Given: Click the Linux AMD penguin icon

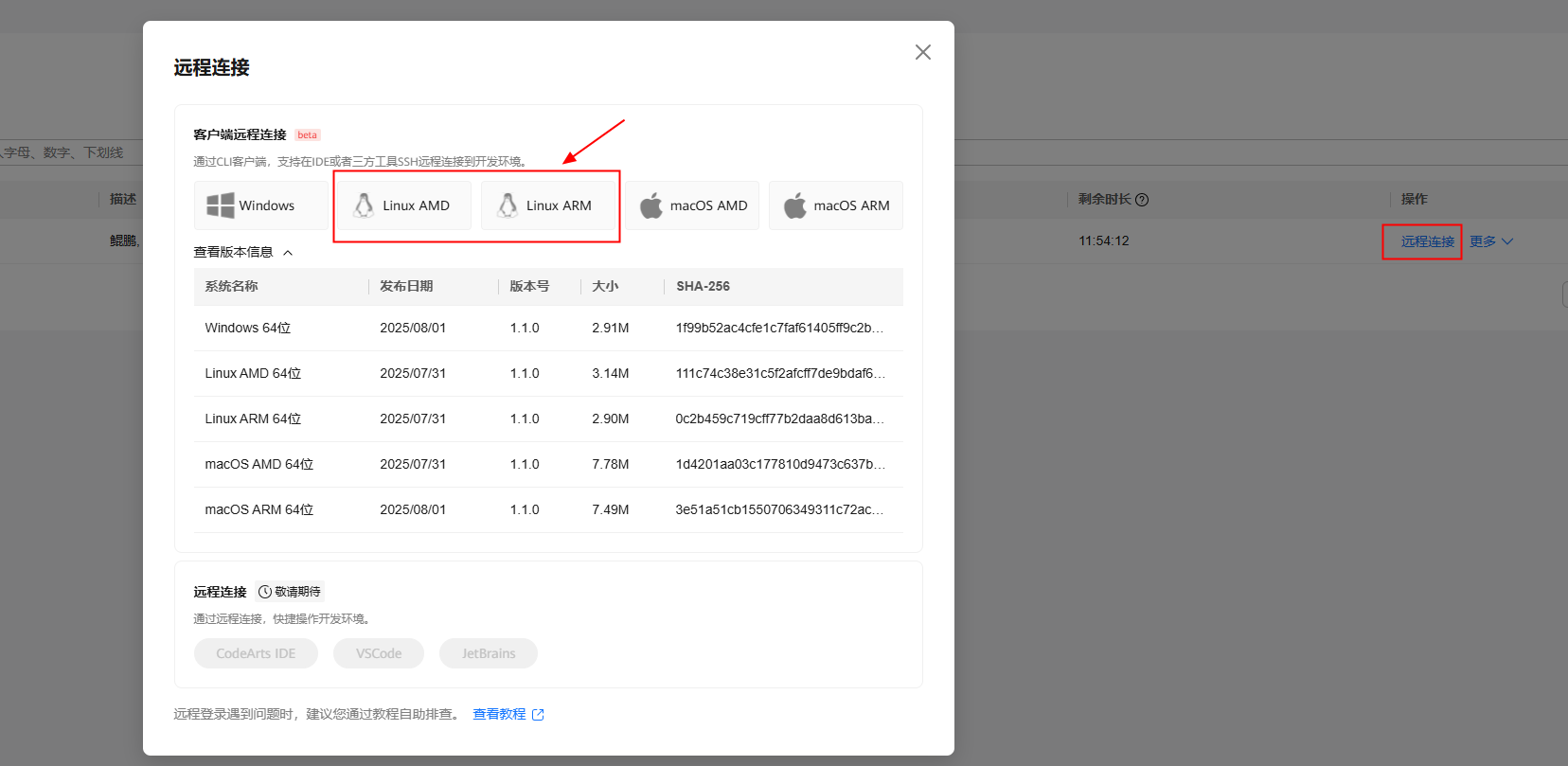Looking at the screenshot, I should point(364,205).
